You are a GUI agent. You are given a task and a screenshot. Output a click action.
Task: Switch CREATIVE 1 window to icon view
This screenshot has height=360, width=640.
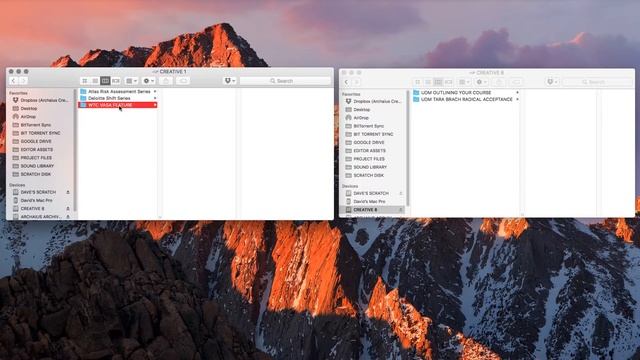coord(84,81)
